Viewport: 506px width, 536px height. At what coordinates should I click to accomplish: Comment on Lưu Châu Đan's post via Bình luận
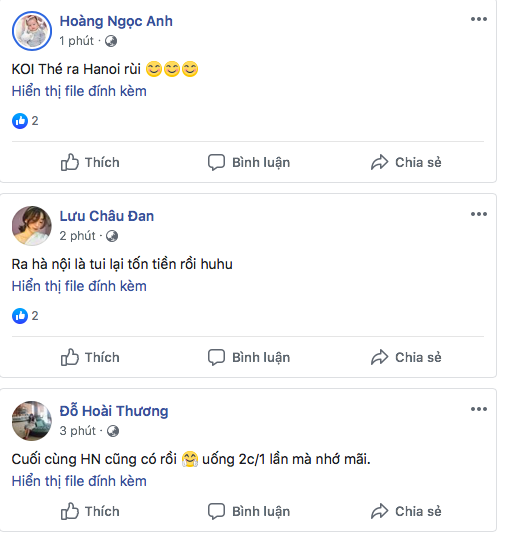(x=249, y=358)
